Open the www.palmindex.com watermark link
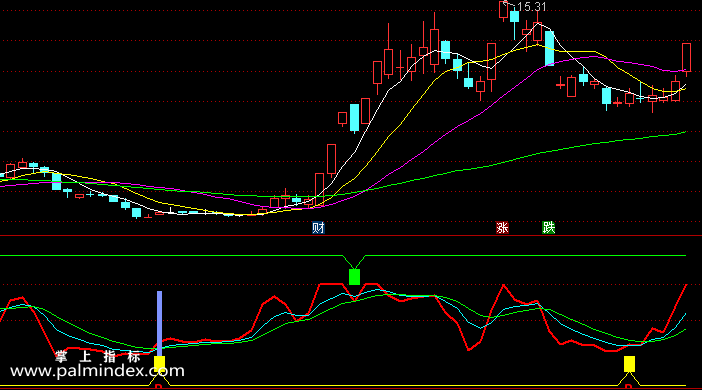 point(97,371)
